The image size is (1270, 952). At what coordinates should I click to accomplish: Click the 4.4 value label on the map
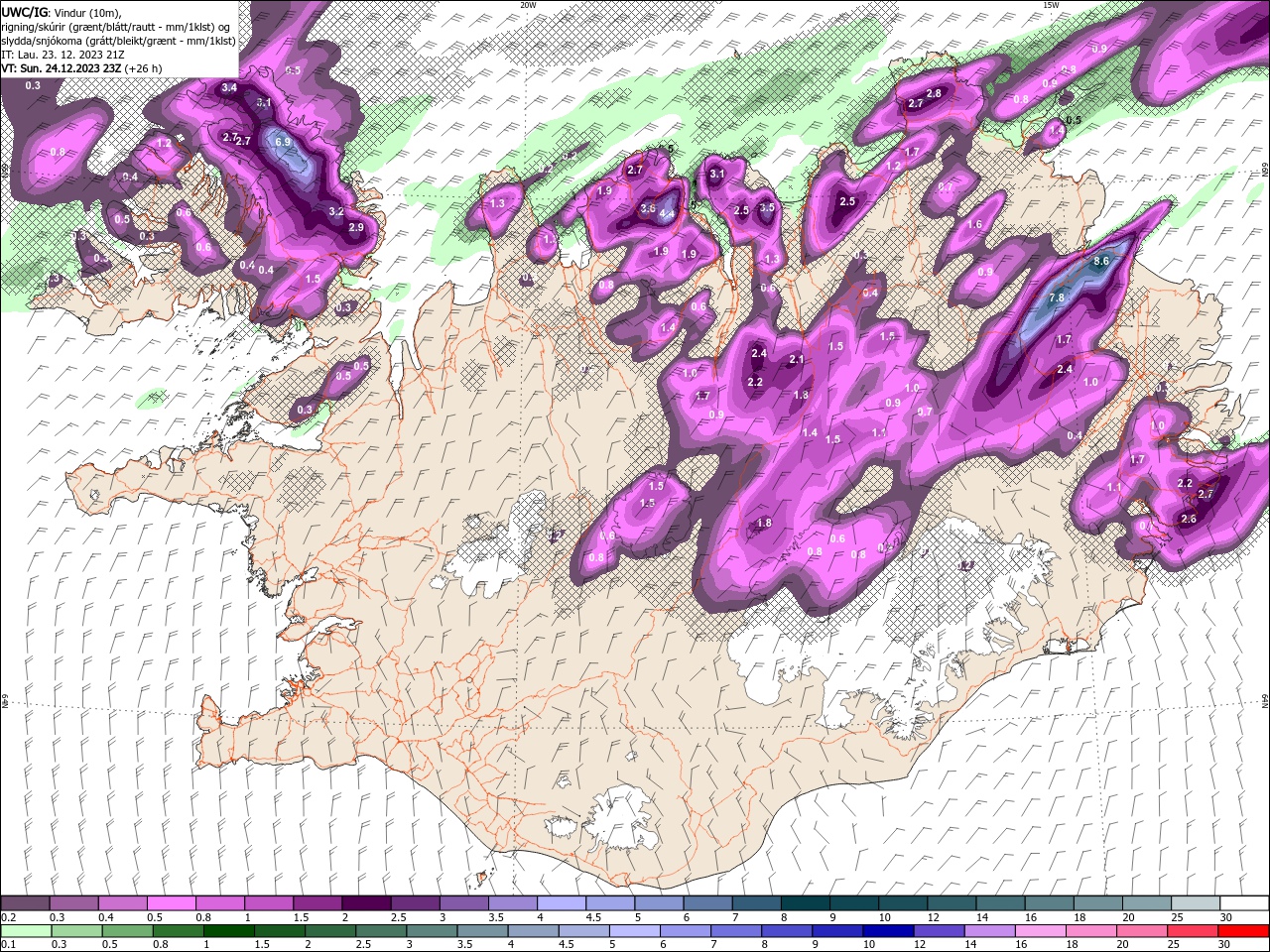click(667, 213)
